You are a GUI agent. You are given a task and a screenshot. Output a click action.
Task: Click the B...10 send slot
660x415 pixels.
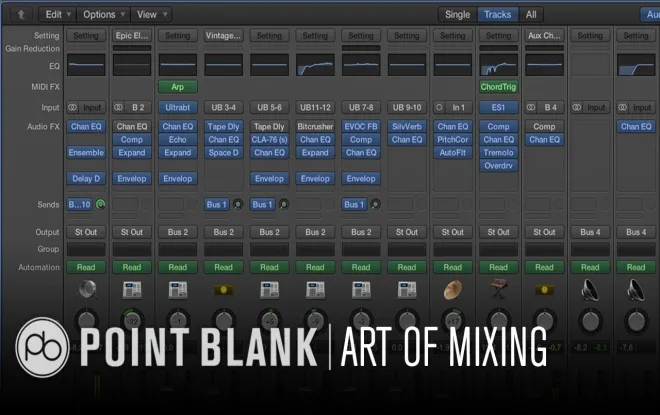[80, 205]
